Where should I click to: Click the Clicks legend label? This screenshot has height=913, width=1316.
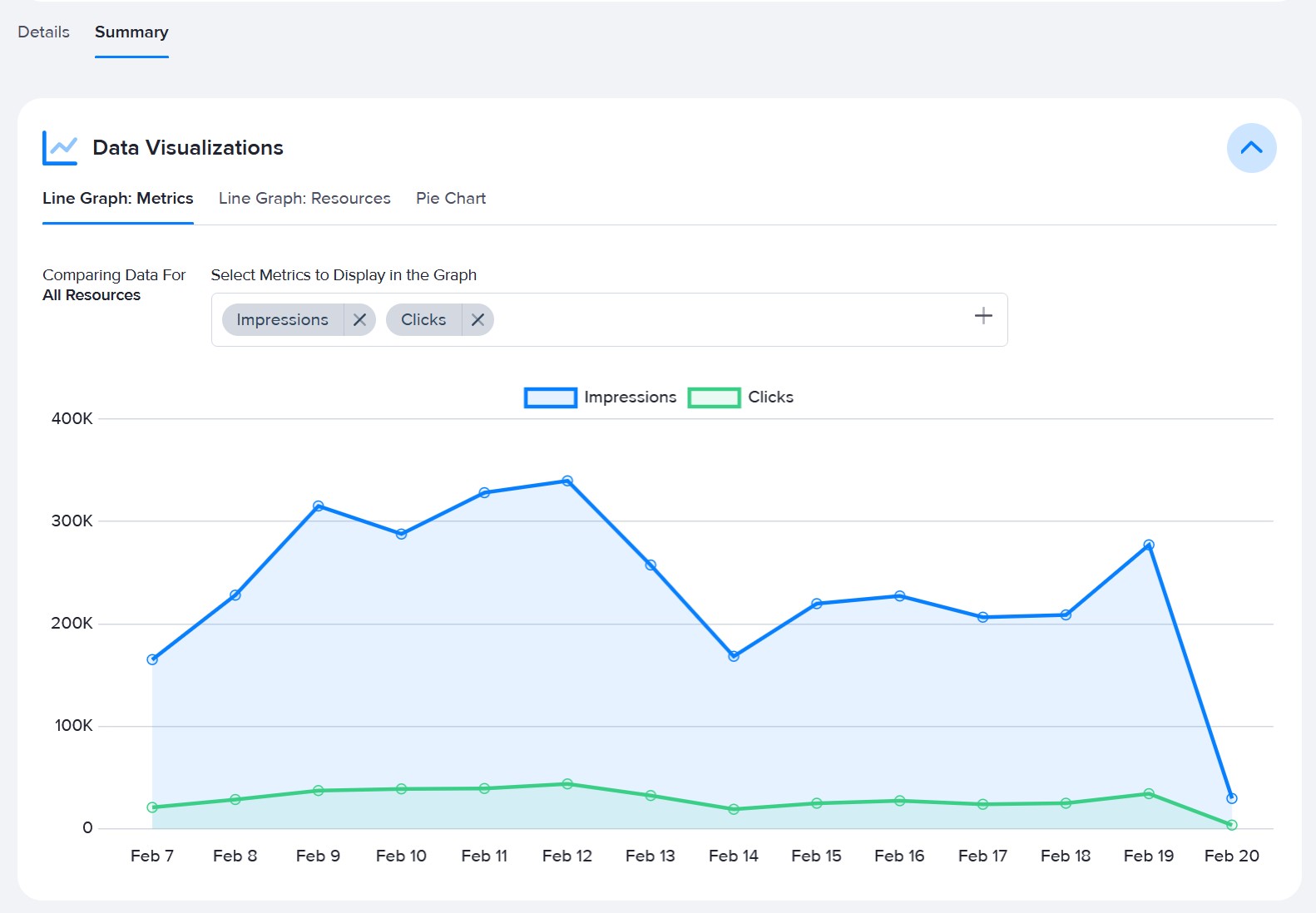tap(770, 397)
